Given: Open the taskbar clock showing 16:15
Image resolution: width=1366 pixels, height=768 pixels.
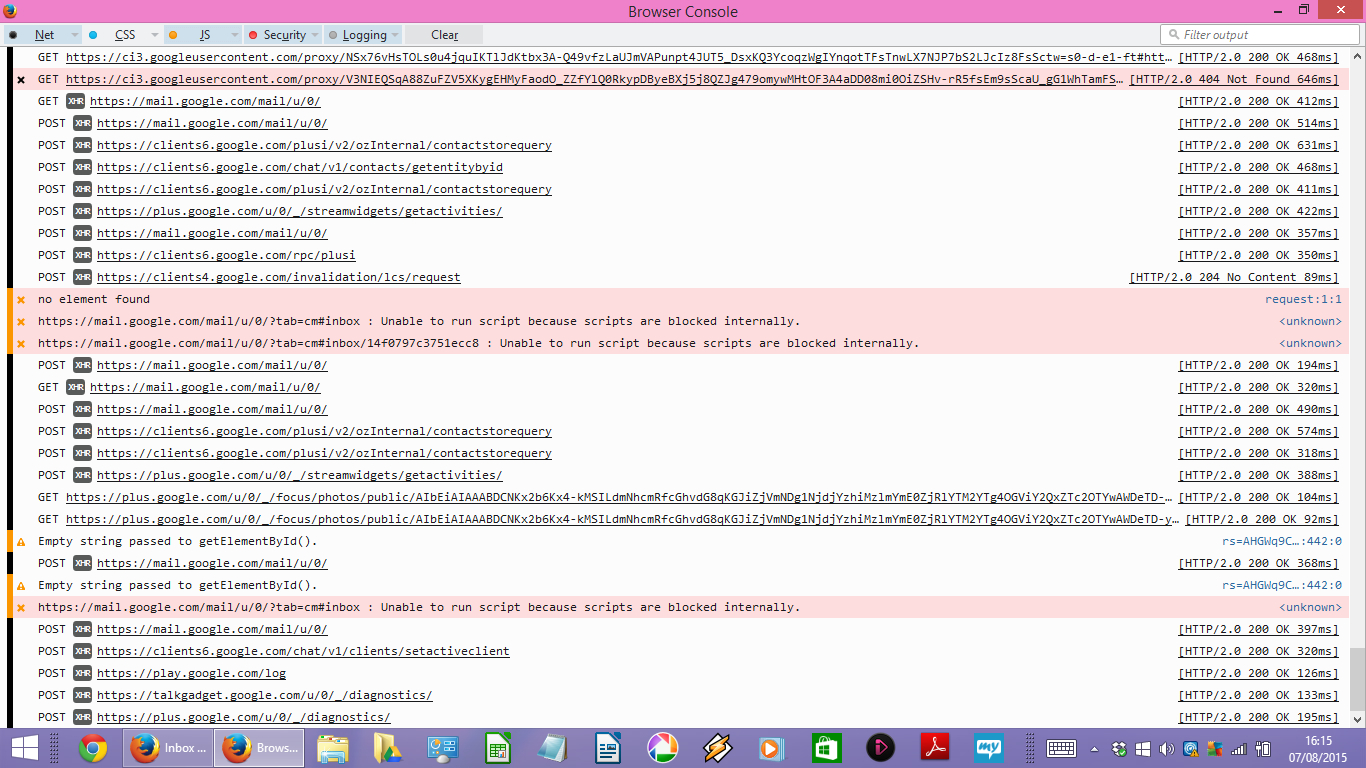Looking at the screenshot, I should pos(1318,748).
